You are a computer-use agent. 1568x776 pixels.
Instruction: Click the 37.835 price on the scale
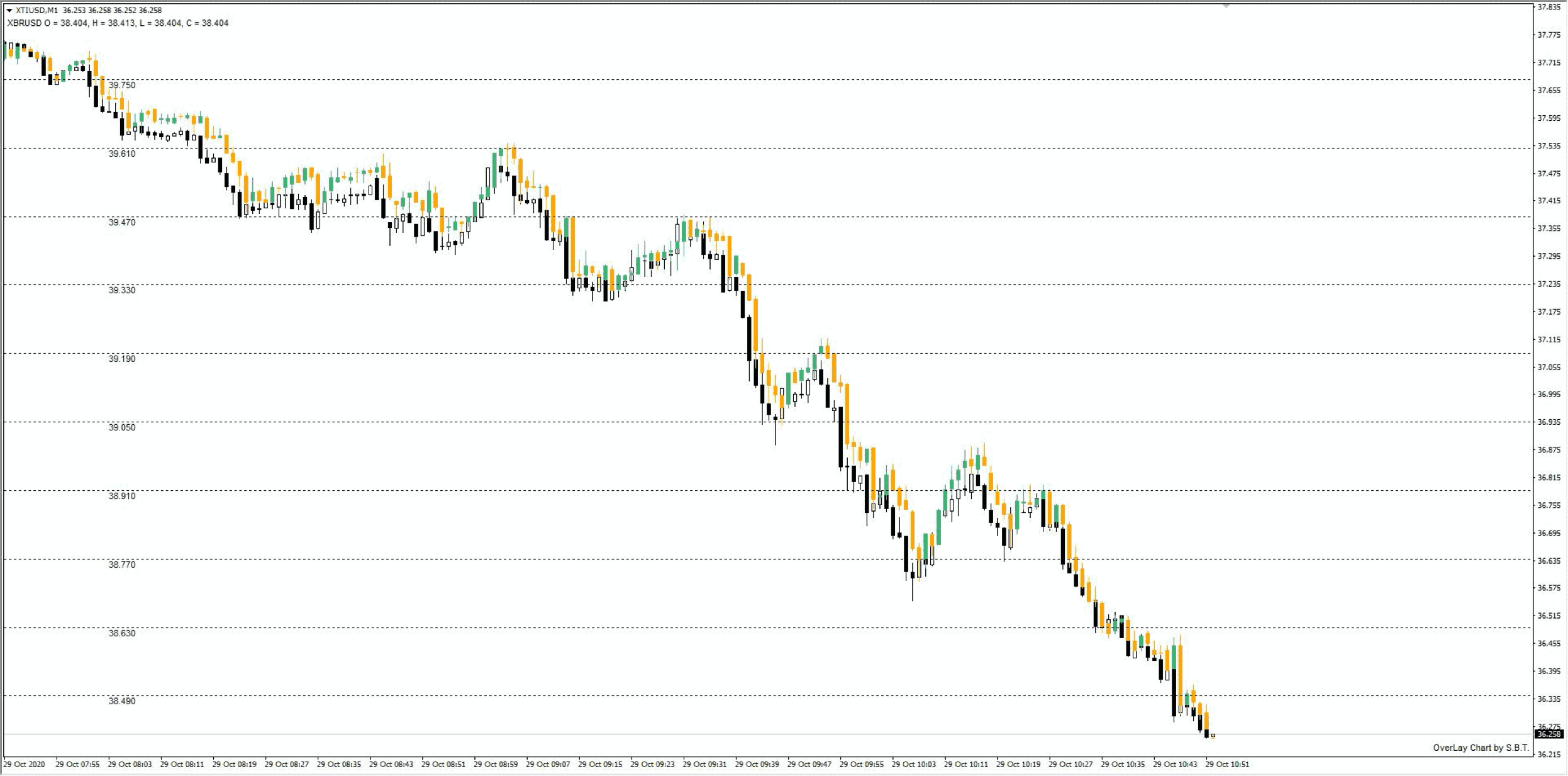[x=1549, y=8]
